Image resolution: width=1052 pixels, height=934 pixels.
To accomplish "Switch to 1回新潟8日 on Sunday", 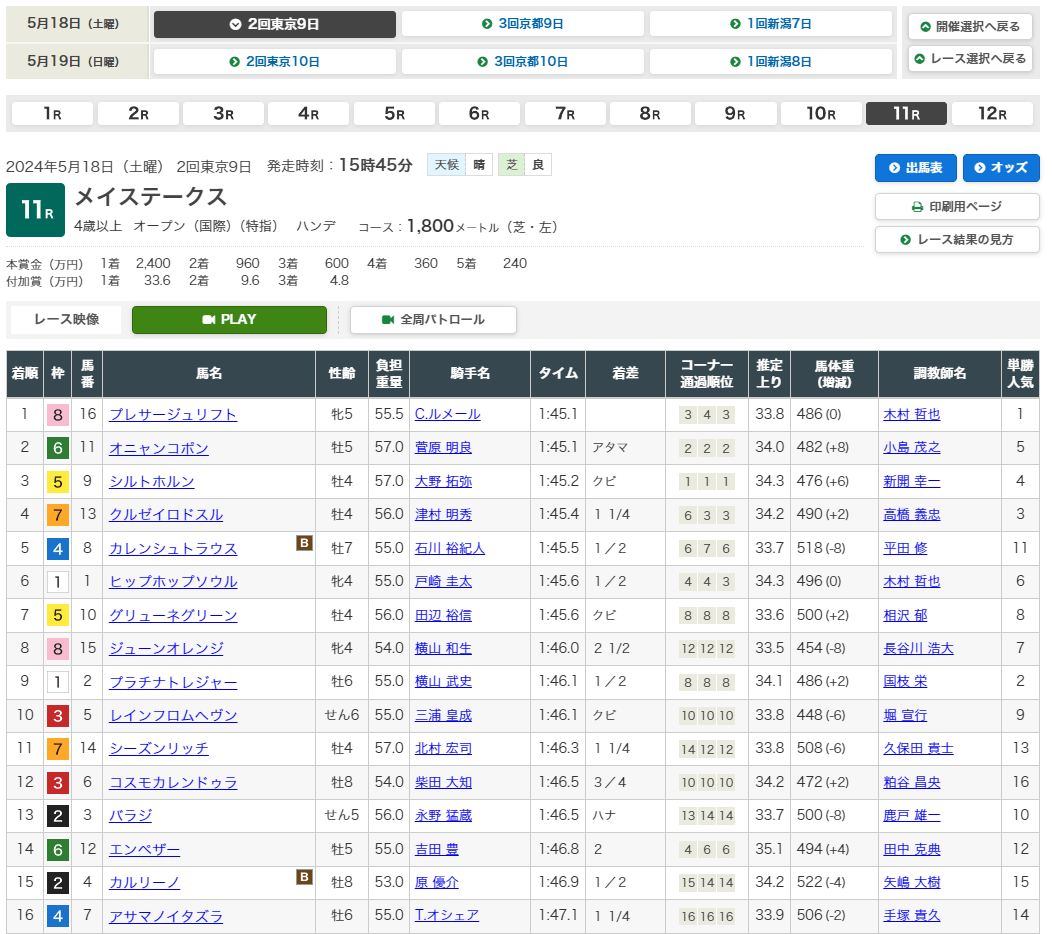I will coord(770,62).
